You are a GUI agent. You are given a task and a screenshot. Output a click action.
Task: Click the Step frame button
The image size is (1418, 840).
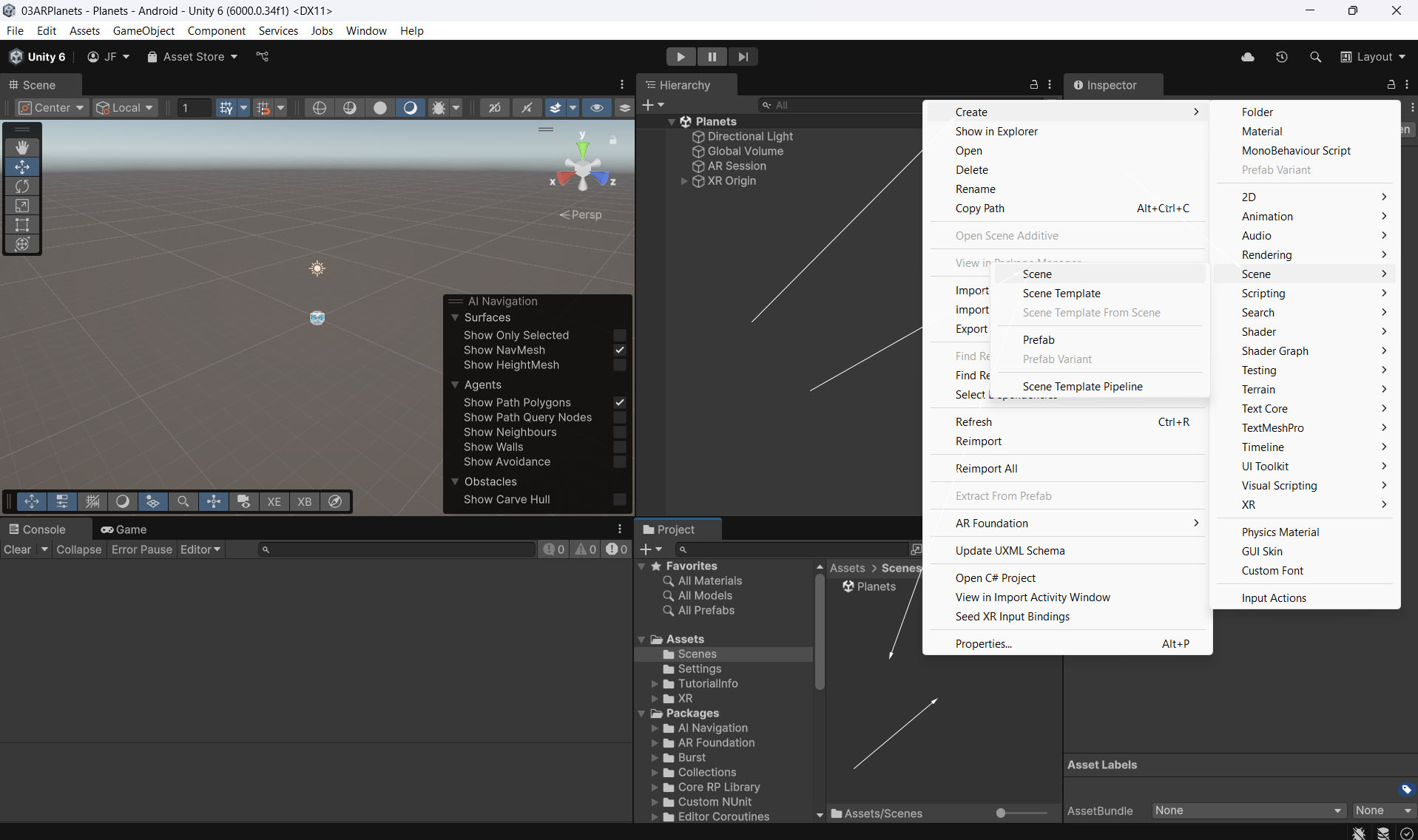click(x=743, y=57)
